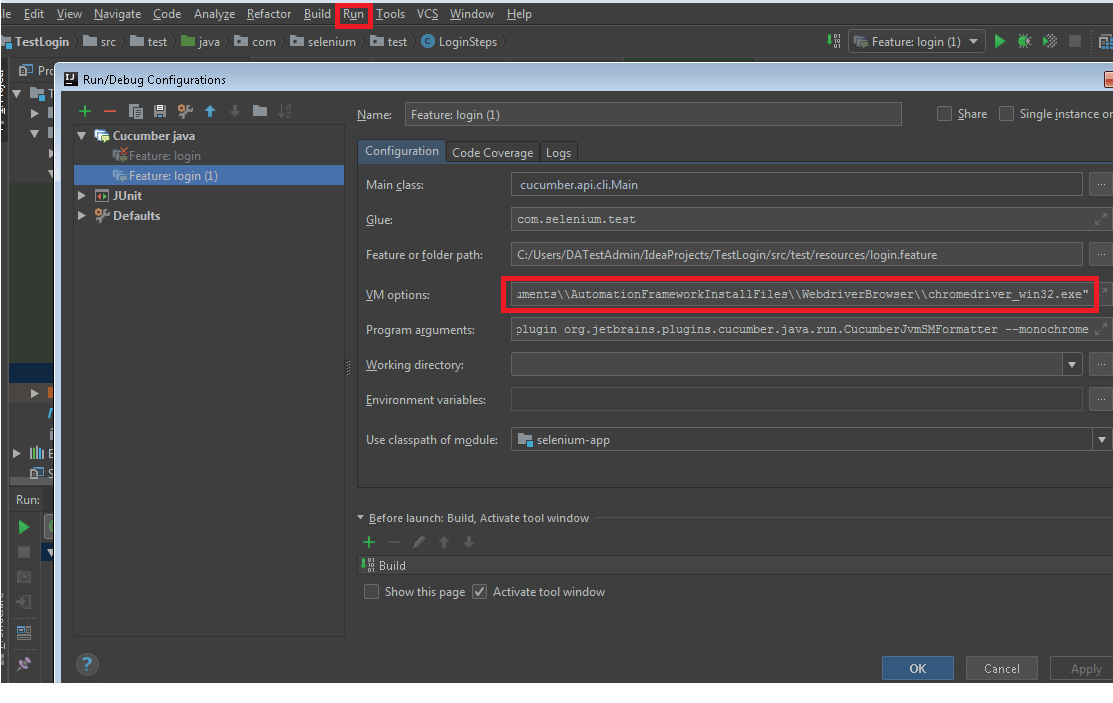Run tests with coverage icon
Image resolution: width=1113 pixels, height=703 pixels.
click(x=1048, y=40)
